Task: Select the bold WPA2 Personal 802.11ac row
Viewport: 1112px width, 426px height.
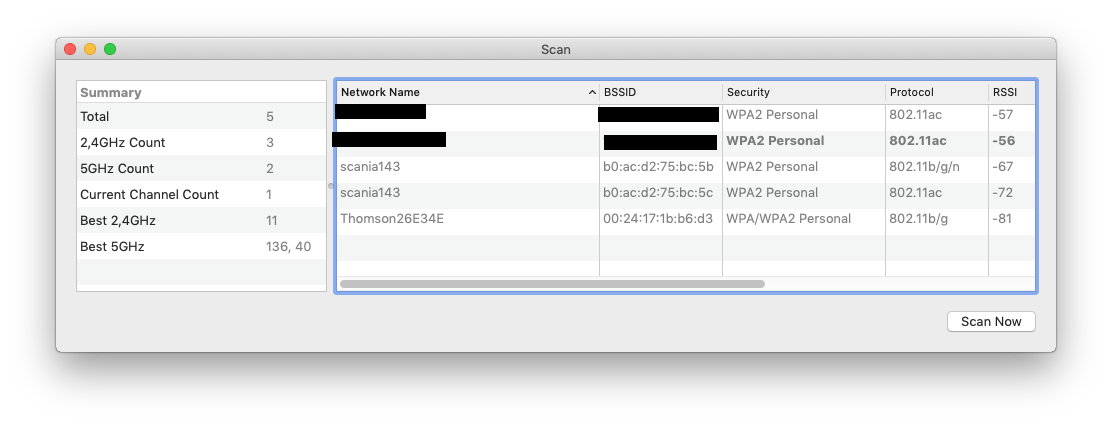Action: 686,140
